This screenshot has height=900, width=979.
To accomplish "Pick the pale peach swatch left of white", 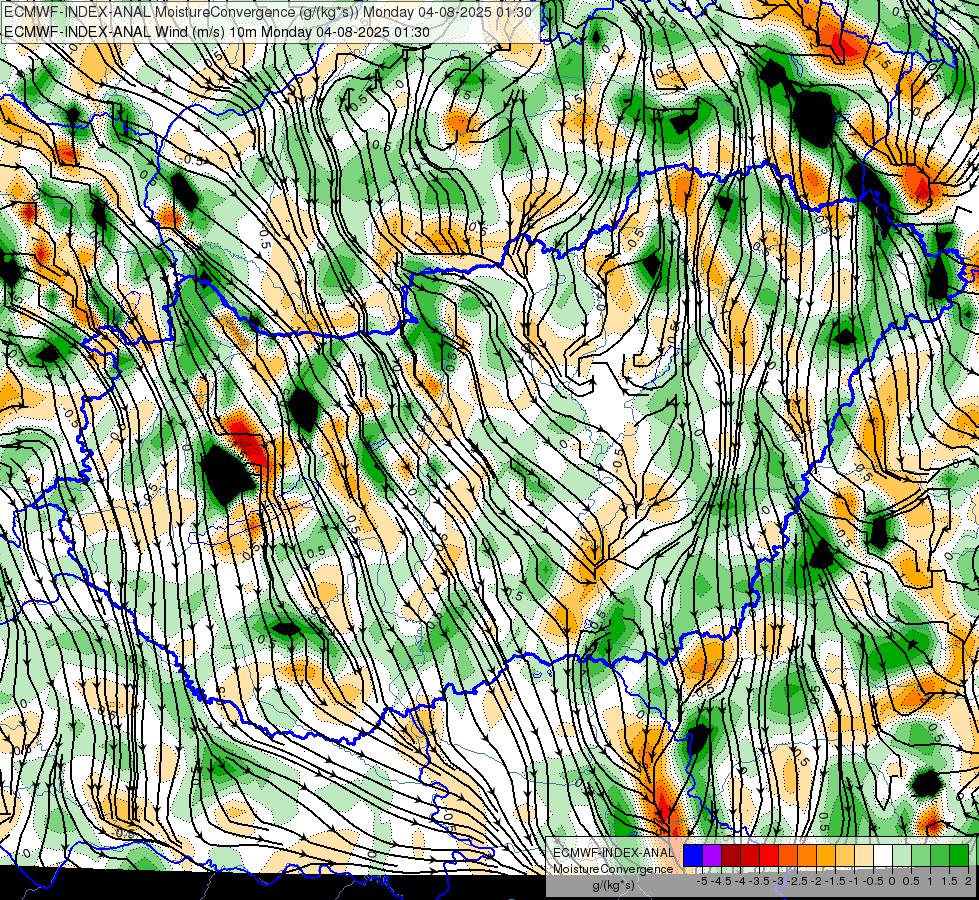I will coord(864,856).
